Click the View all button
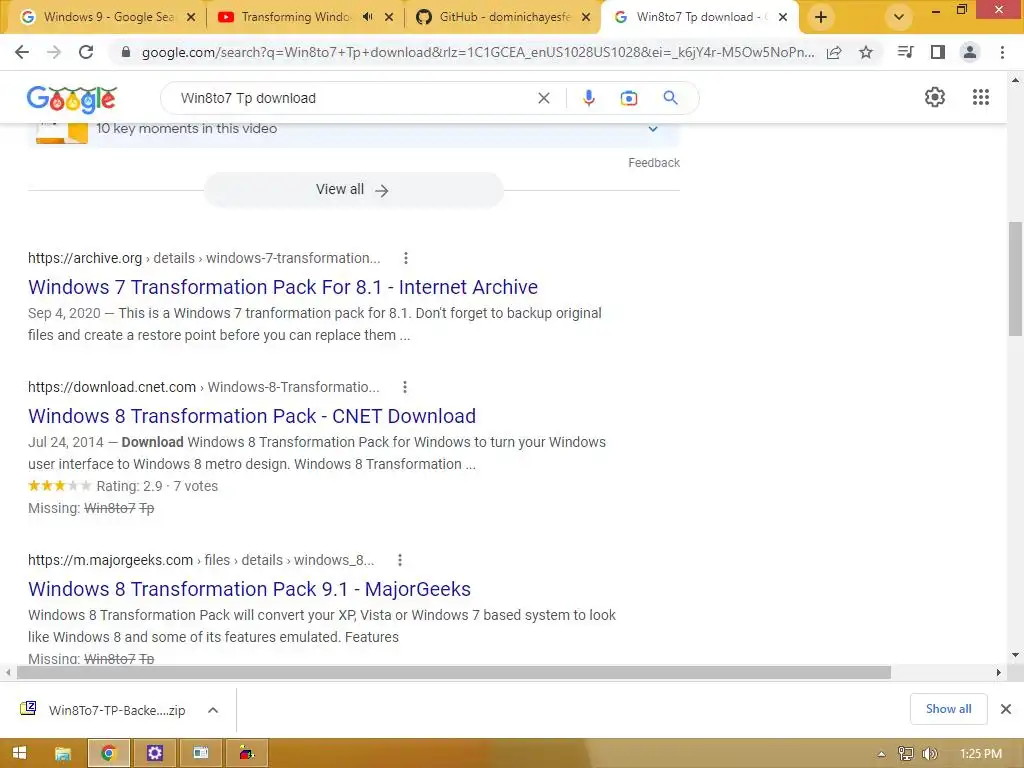Screen dimensions: 1024x768 click(x=353, y=189)
